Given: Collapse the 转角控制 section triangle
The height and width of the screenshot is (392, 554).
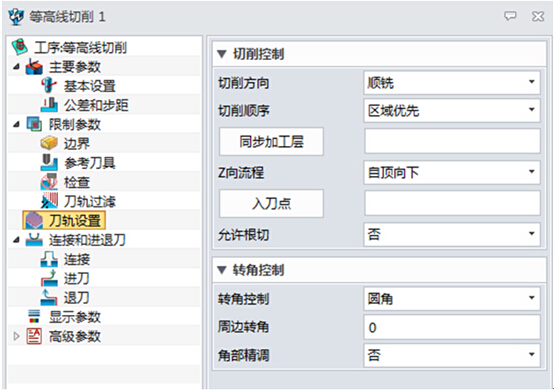Looking at the screenshot, I should point(222,270).
